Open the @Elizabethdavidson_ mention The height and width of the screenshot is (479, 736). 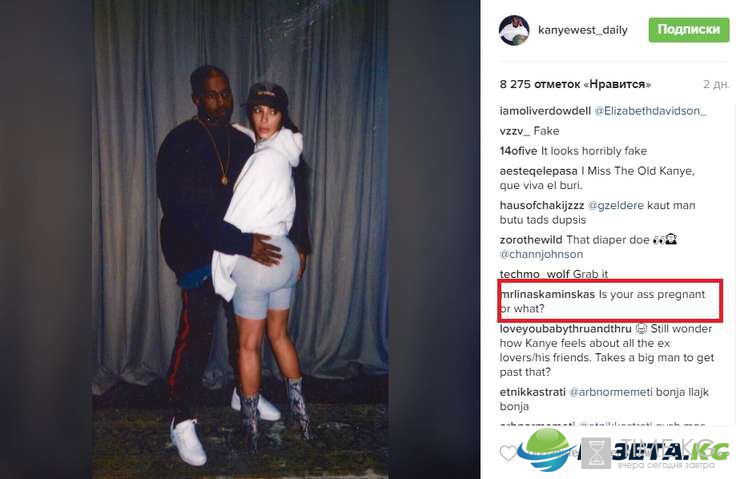(x=650, y=111)
